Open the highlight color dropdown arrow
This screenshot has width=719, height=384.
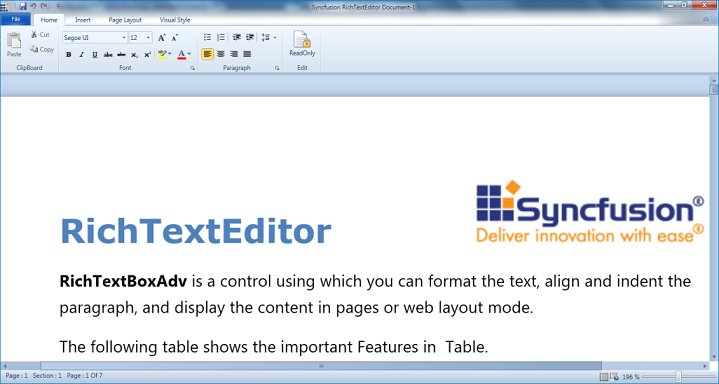pyautogui.click(x=170, y=54)
